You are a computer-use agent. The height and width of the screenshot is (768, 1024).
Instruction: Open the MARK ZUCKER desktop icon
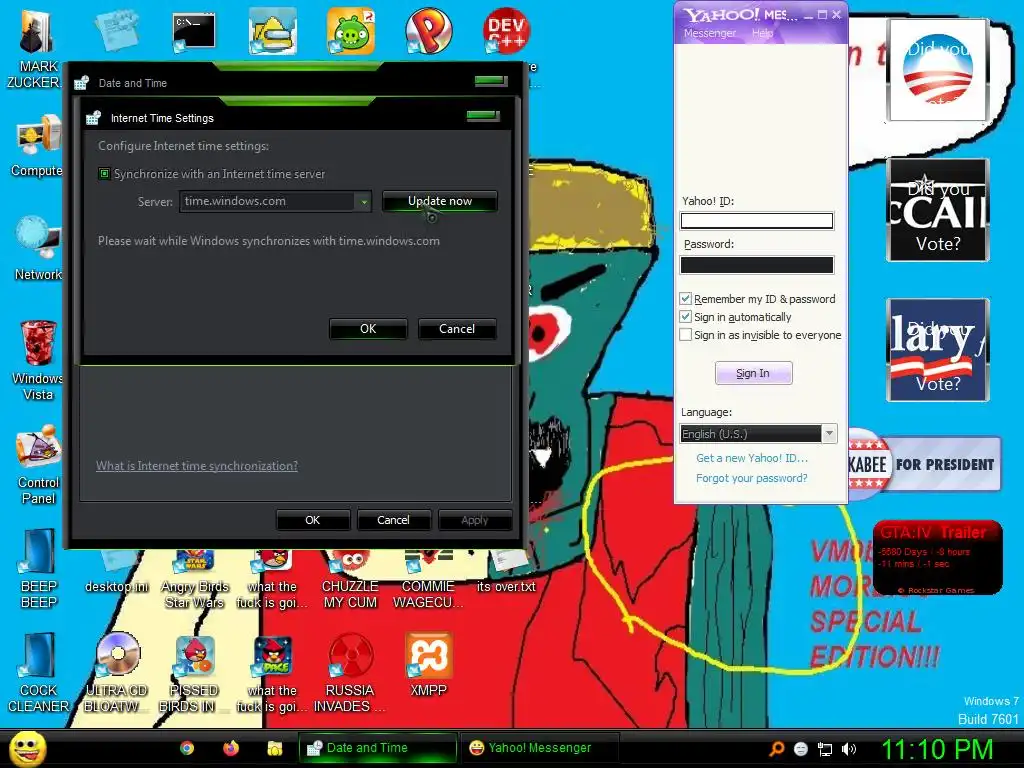[37, 33]
